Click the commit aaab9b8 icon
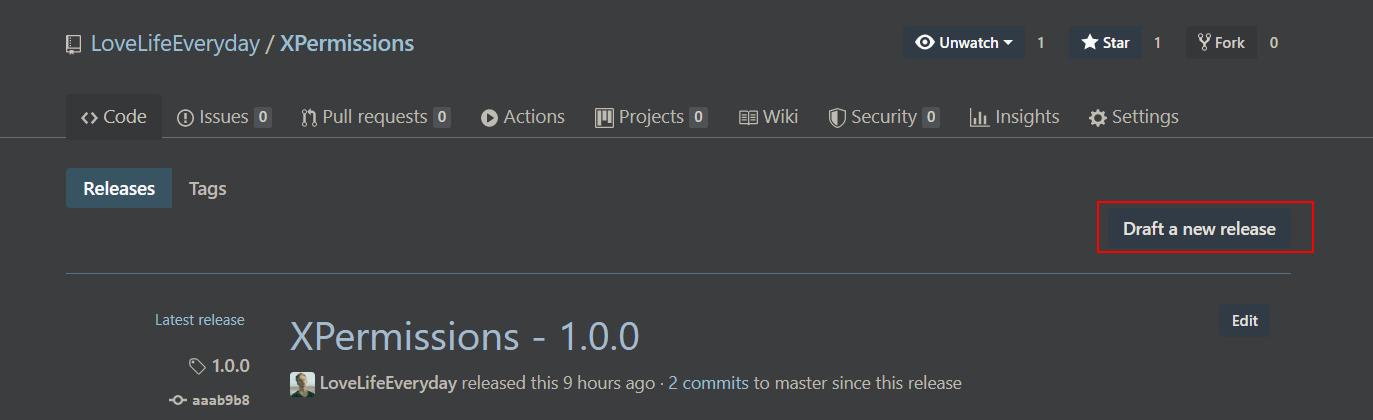The image size is (1373, 420). (178, 400)
